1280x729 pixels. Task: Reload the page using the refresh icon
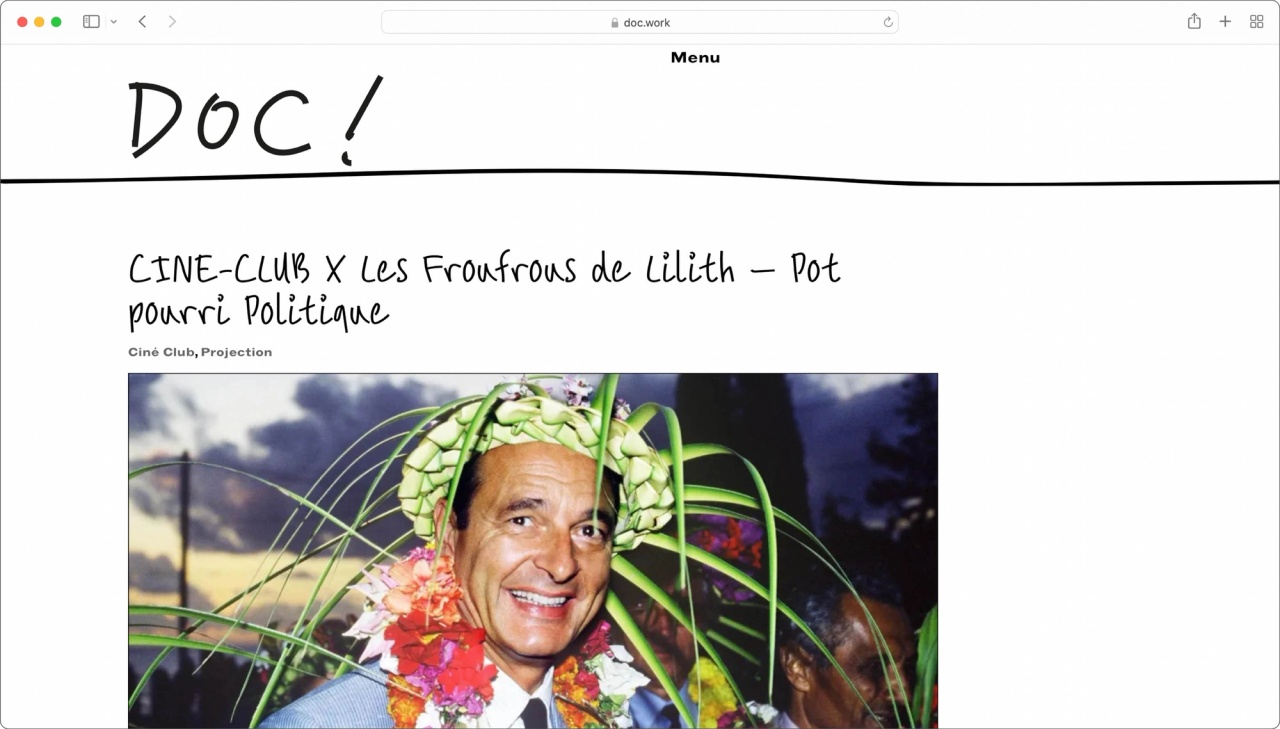(887, 22)
